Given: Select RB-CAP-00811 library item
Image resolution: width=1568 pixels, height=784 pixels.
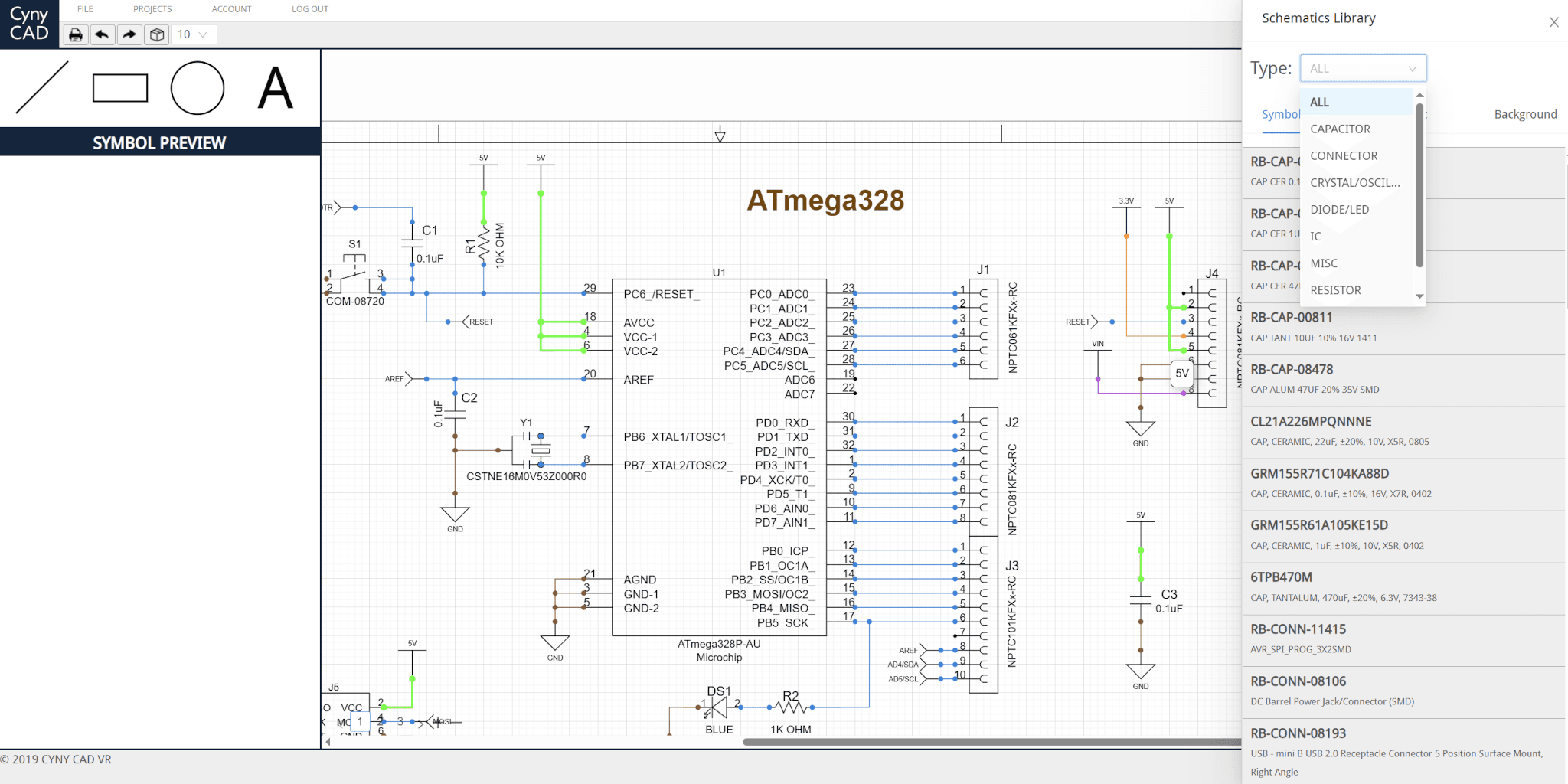Looking at the screenshot, I should click(1404, 328).
